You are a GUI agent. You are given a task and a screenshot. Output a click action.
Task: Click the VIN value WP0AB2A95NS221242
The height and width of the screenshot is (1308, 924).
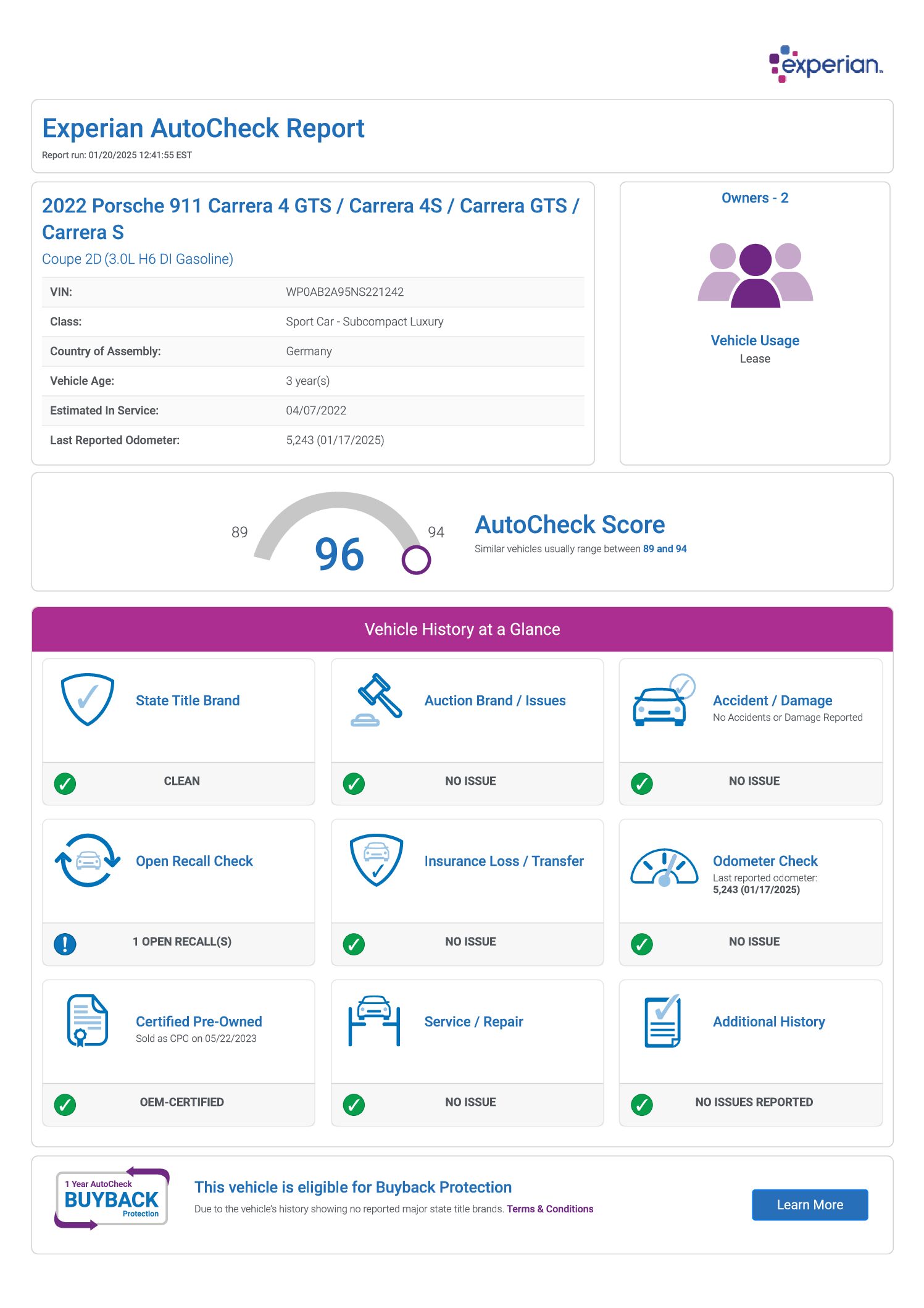click(x=344, y=292)
